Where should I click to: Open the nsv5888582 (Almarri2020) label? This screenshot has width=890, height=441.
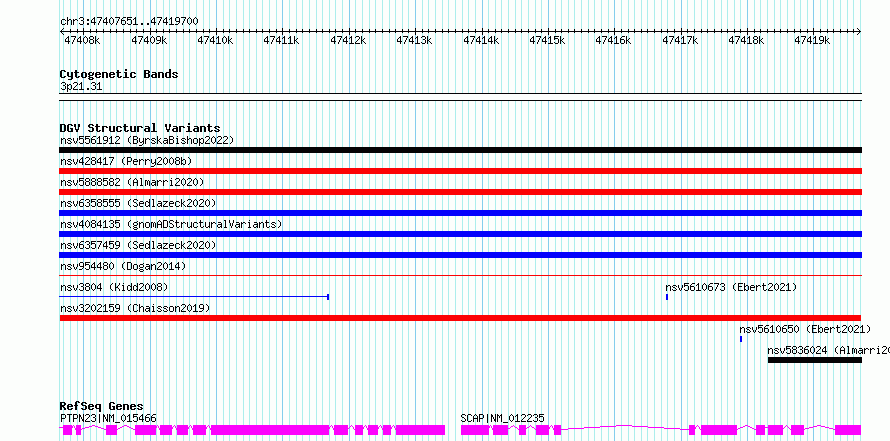132,182
